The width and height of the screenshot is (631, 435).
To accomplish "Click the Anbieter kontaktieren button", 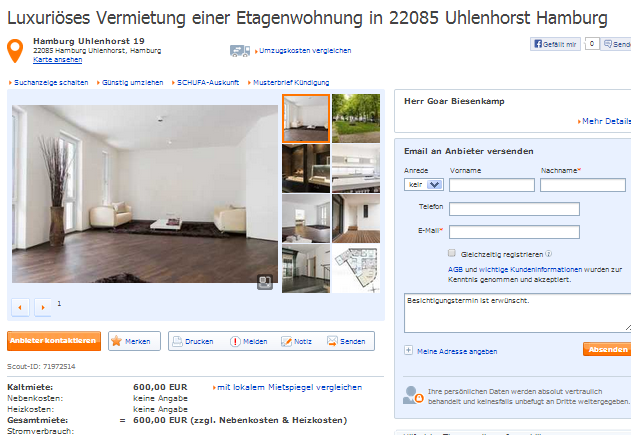I will (x=54, y=341).
